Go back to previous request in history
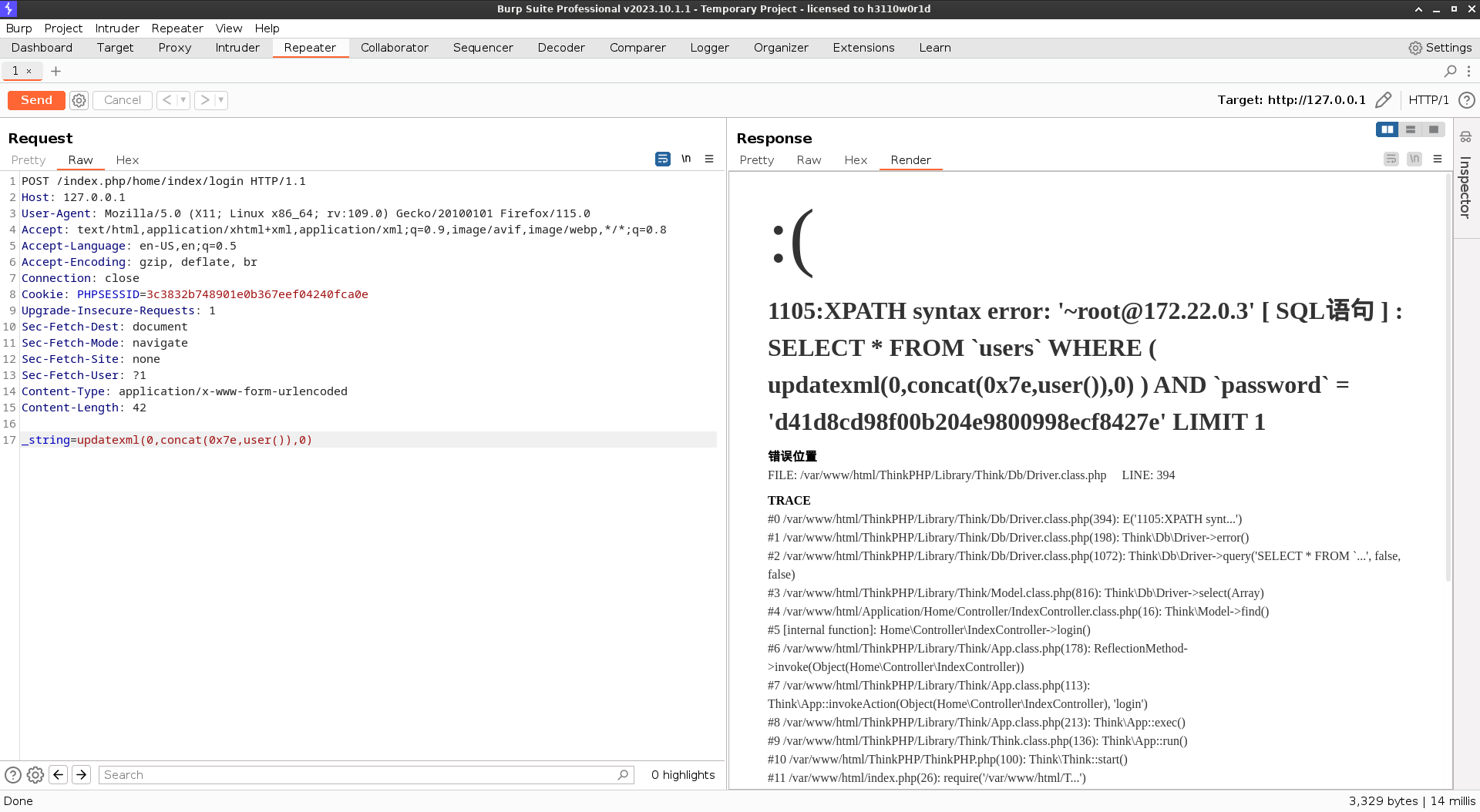The width and height of the screenshot is (1480, 812). click(167, 100)
